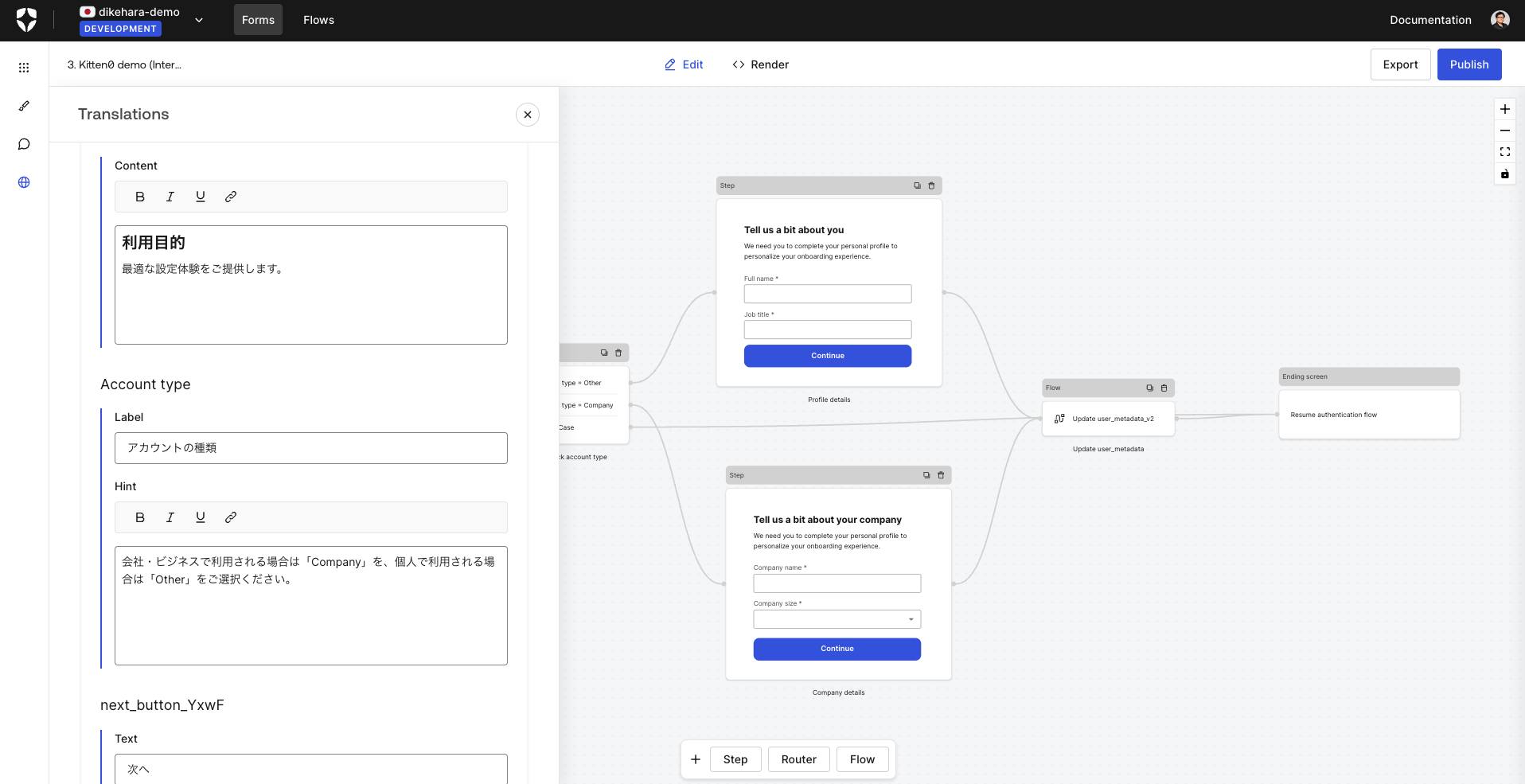This screenshot has width=1525, height=784.
Task: Open the Documentation link
Action: pyautogui.click(x=1429, y=20)
